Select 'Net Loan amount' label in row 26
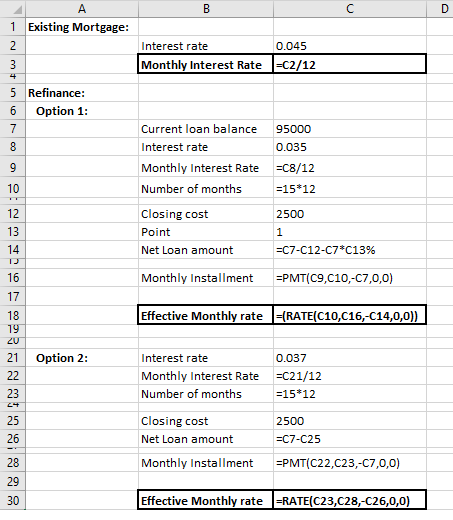The image size is (453, 520). coord(206,439)
